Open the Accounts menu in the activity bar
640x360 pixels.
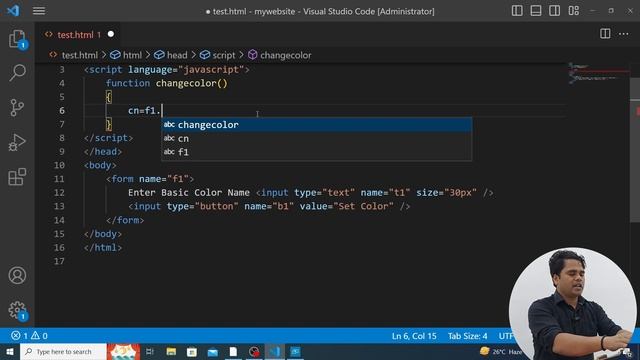17,276
